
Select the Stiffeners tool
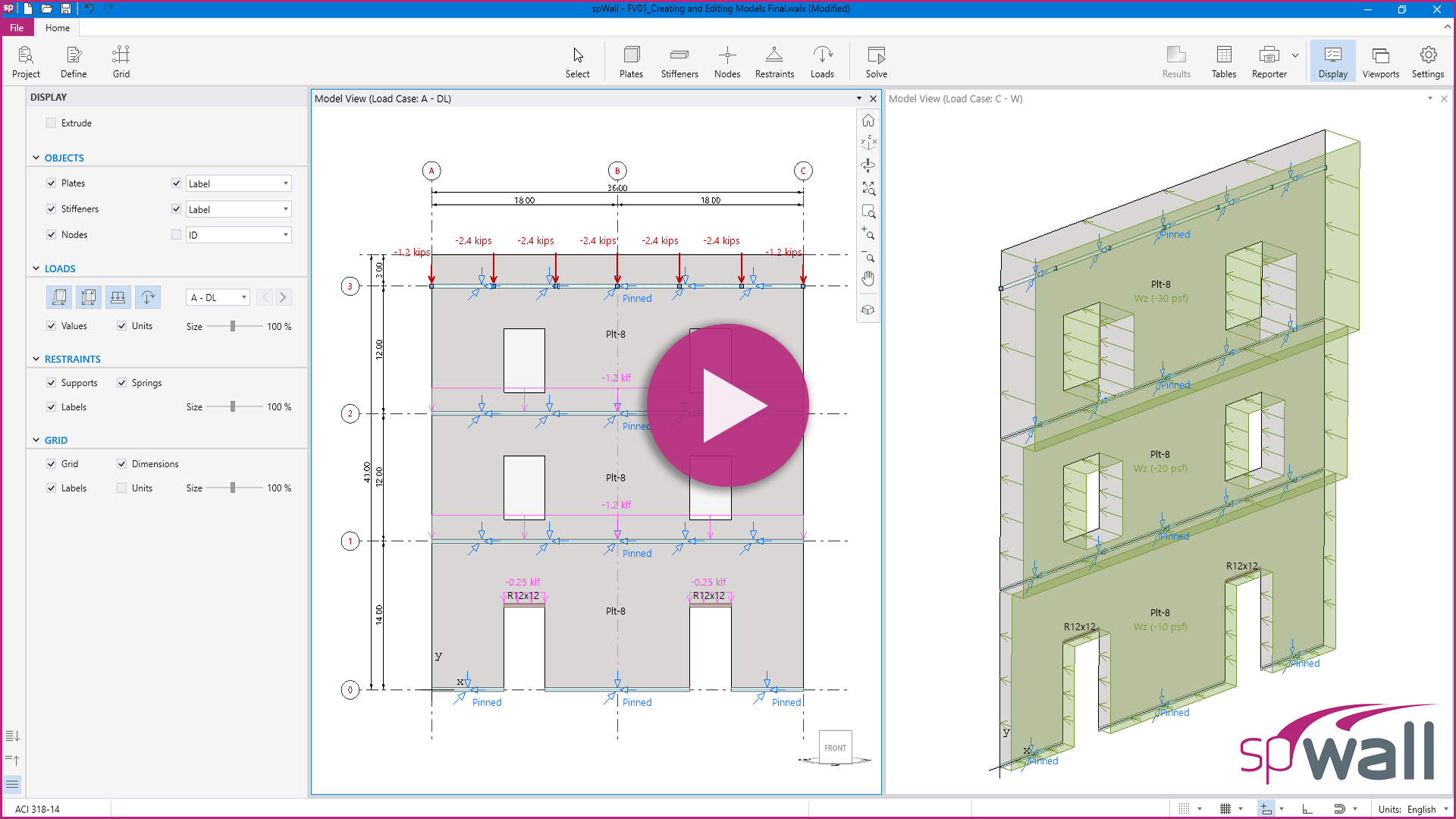pos(679,61)
